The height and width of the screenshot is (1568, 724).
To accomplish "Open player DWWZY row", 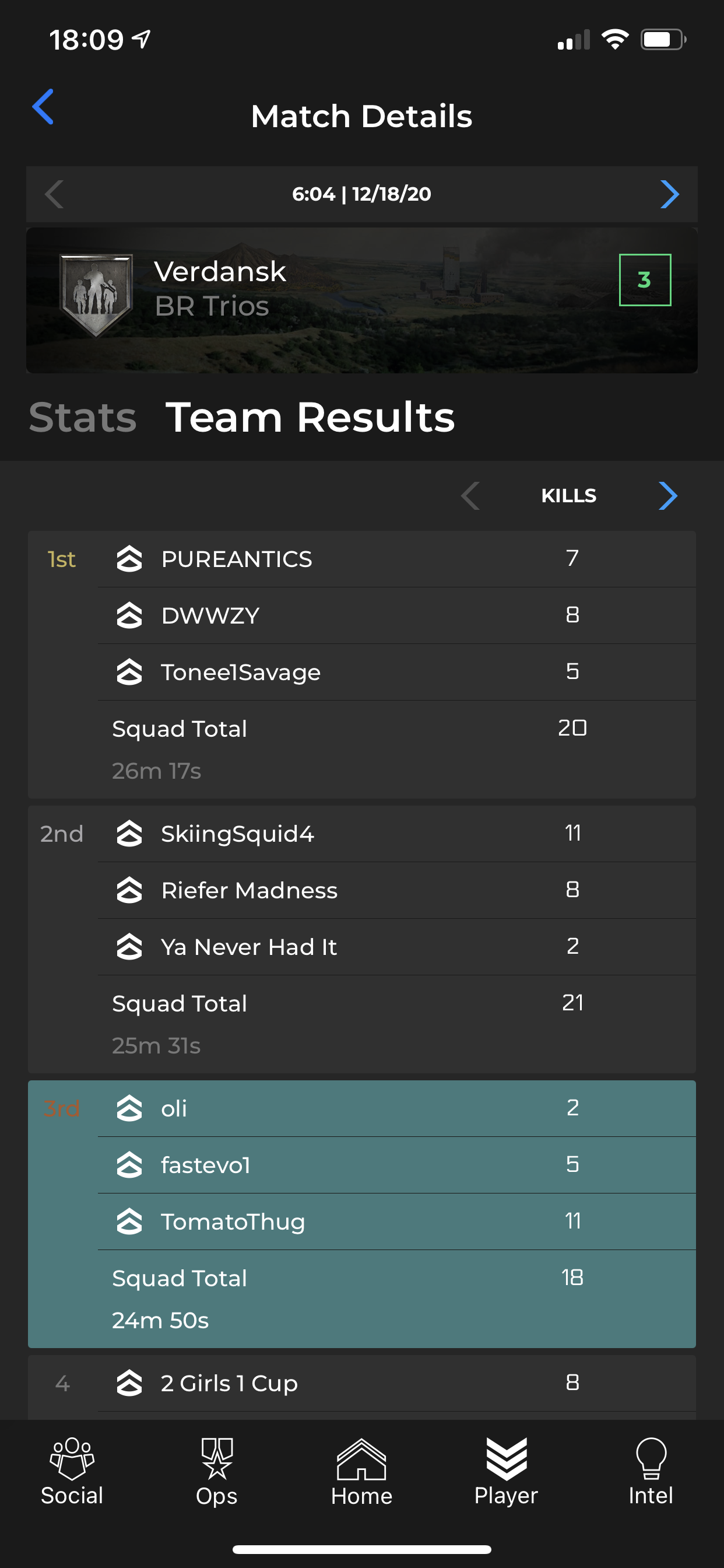I will click(x=396, y=615).
